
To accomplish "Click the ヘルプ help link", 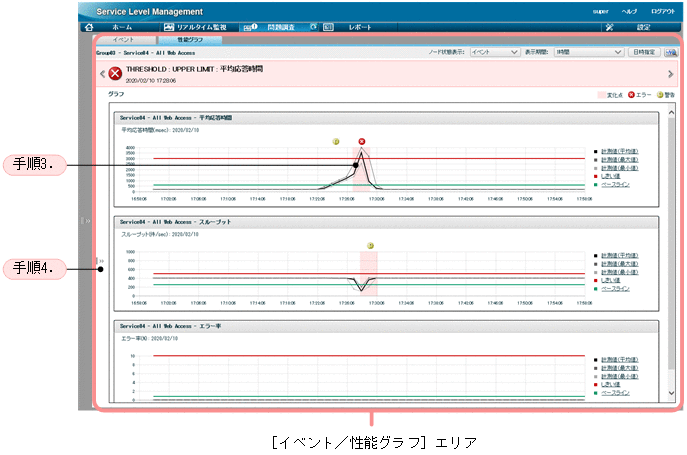I will point(629,11).
